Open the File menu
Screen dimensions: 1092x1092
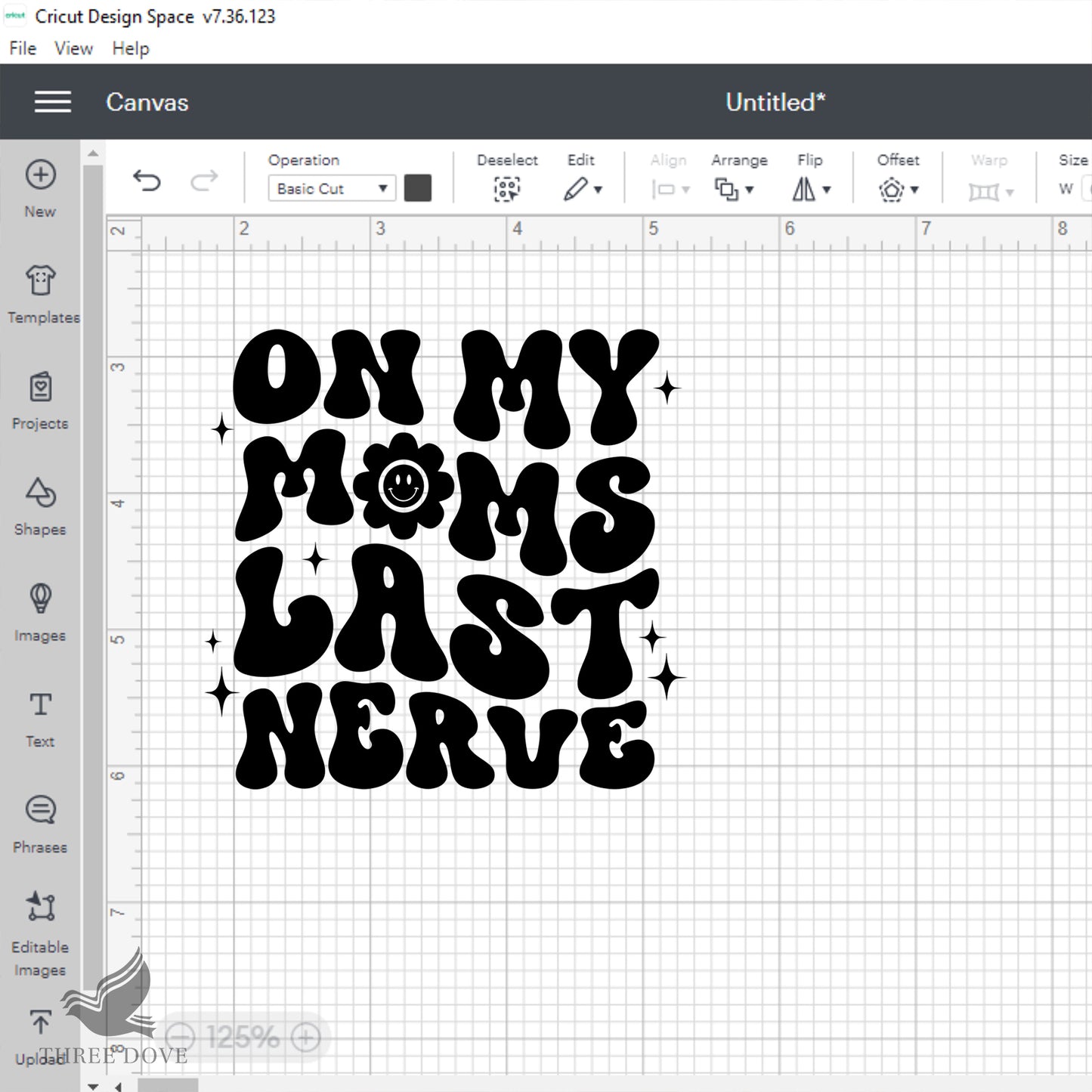point(23,48)
